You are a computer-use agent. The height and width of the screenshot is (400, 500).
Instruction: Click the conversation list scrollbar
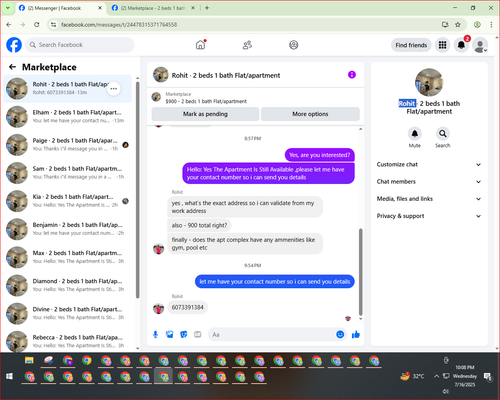(138, 190)
